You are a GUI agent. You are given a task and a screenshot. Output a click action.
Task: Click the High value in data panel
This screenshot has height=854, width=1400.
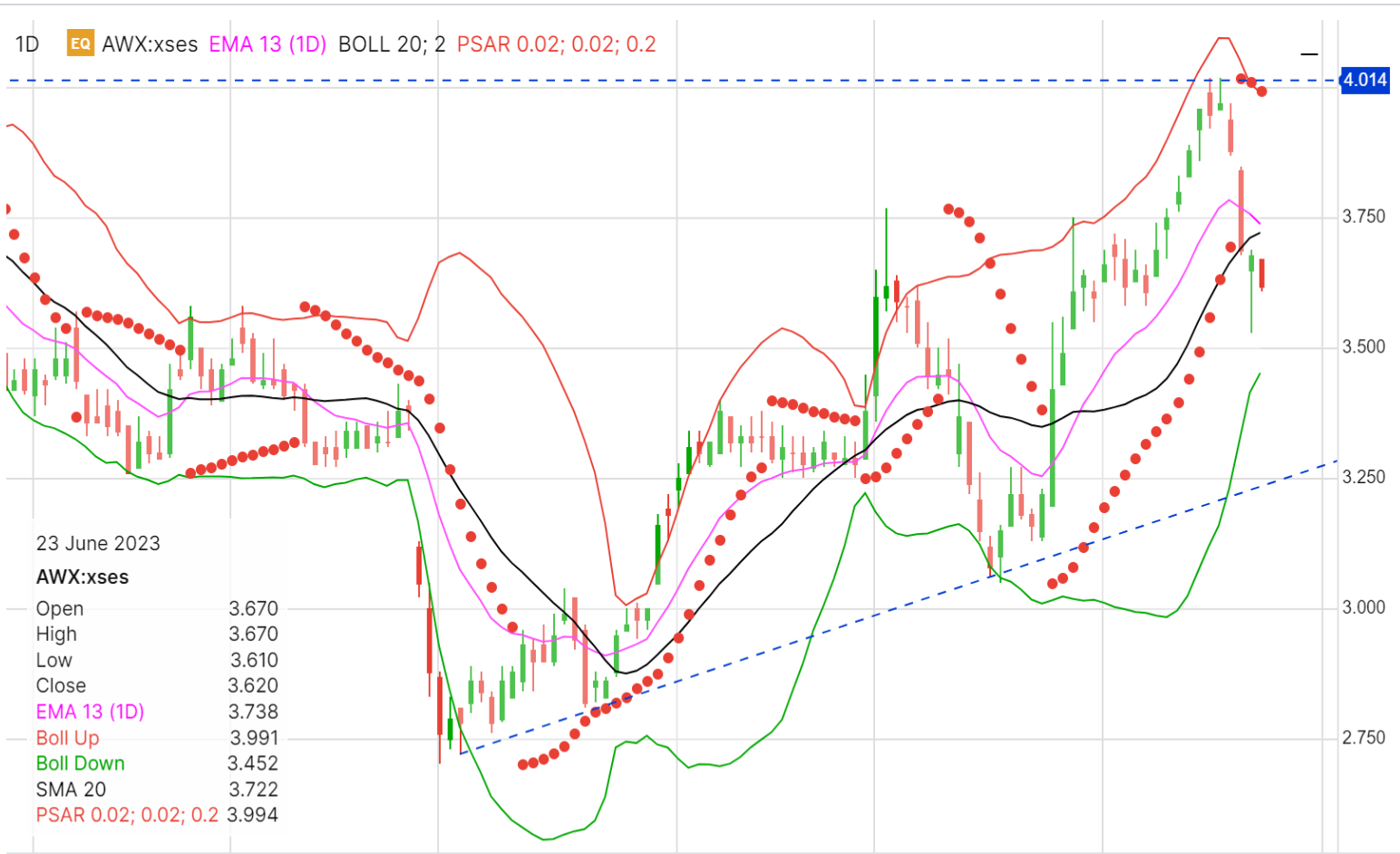253,635
